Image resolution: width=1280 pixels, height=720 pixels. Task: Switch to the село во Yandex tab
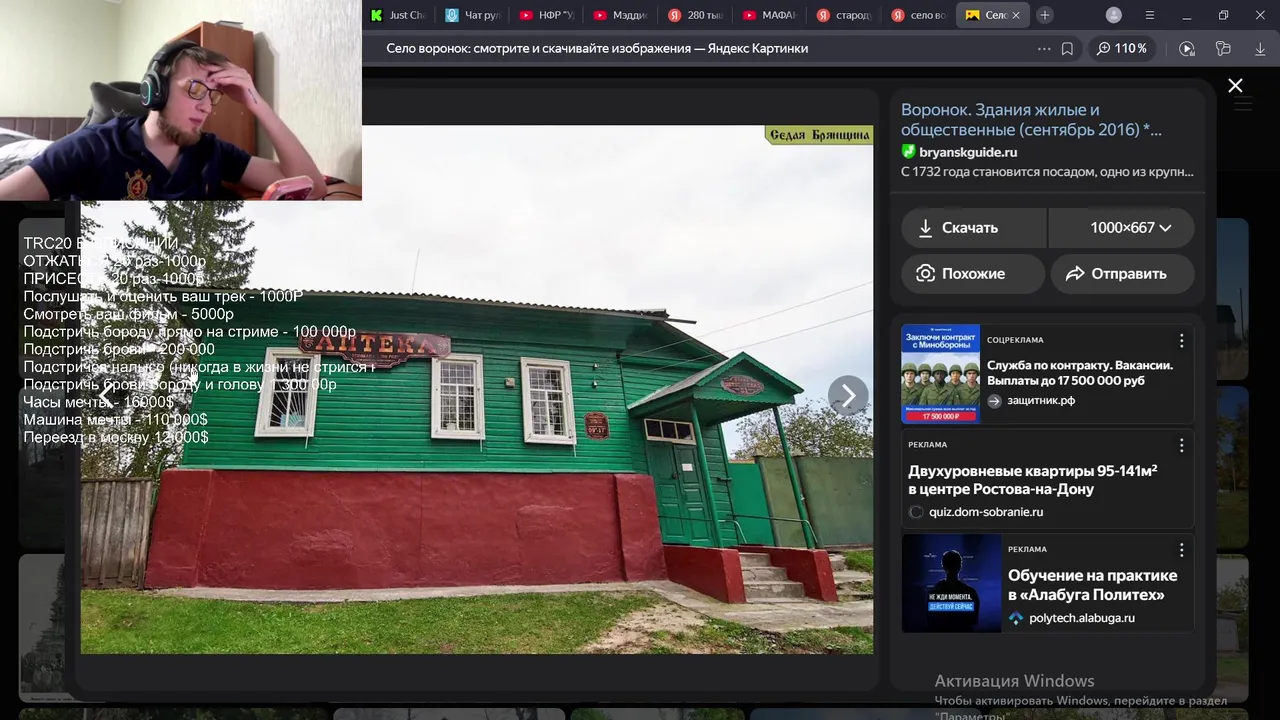pyautogui.click(x=920, y=15)
